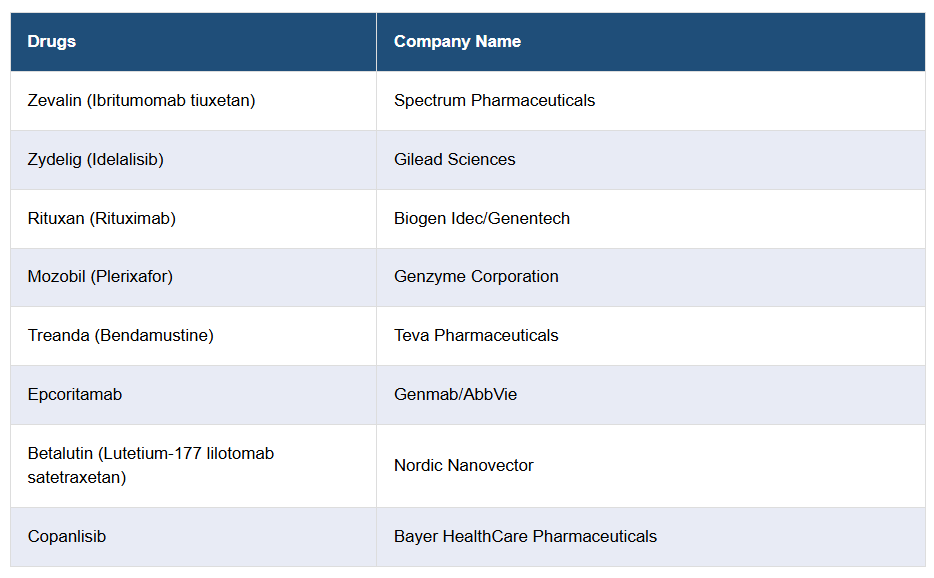
Task: Select the Mozobil (Plerixafor) drug entry
Action: 100,277
